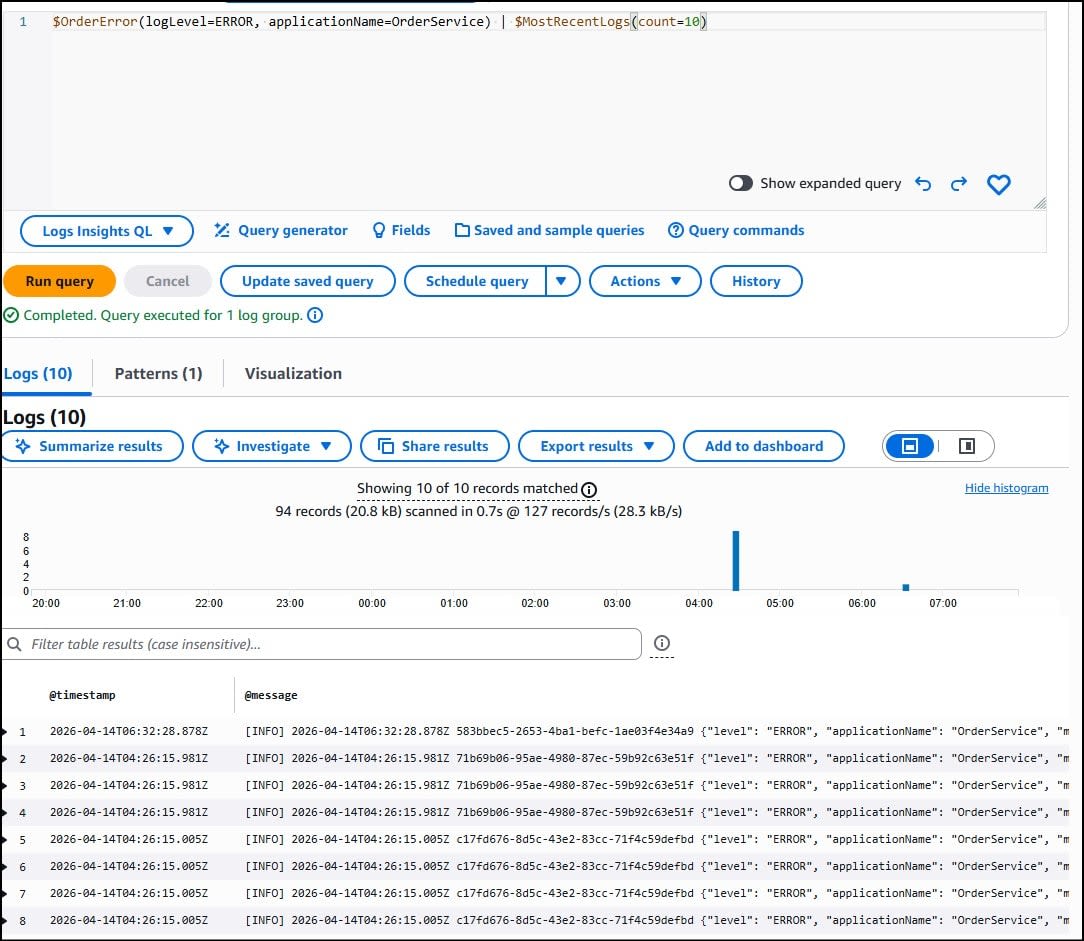Image resolution: width=1084 pixels, height=941 pixels.
Task: Open the Fields panel
Action: [400, 230]
